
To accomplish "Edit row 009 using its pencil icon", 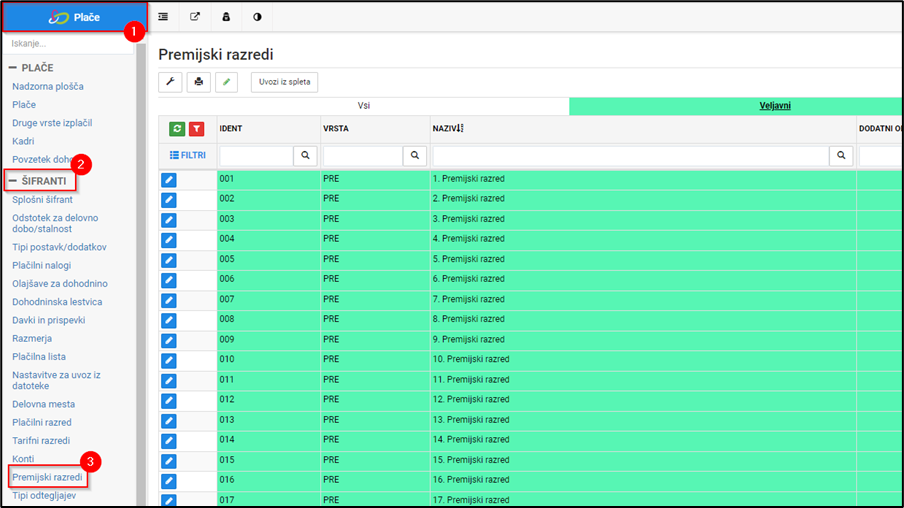I will point(169,340).
